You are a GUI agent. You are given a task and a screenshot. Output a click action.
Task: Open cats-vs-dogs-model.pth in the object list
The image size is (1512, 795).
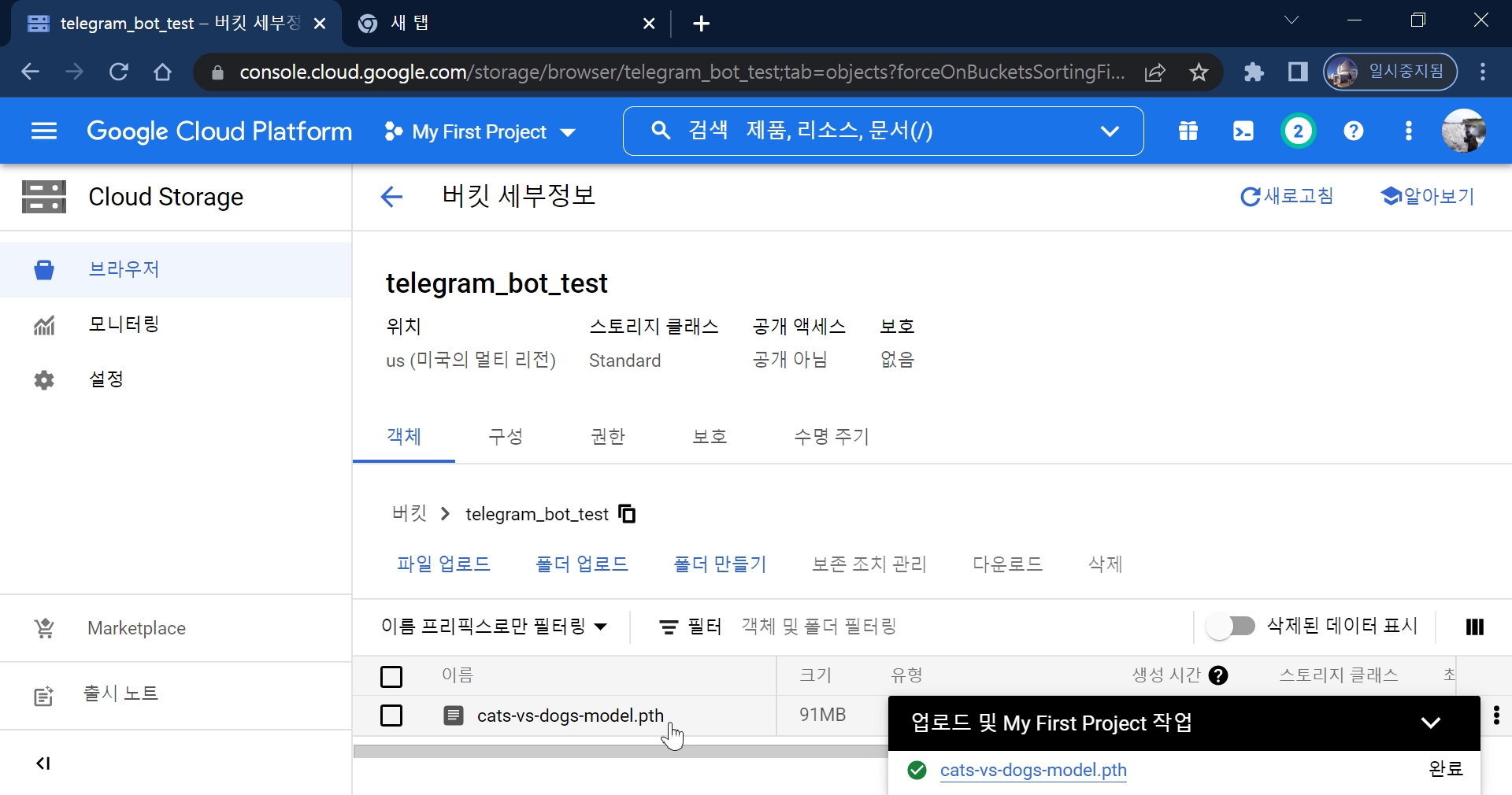point(570,715)
